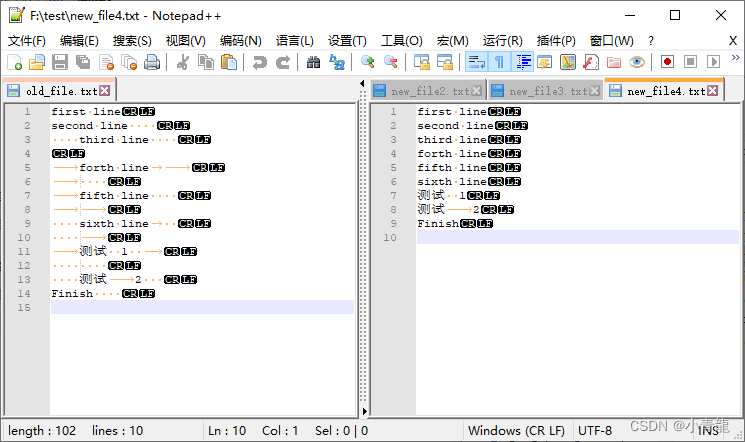
Task: Click the length : 102 status text
Action: pos(42,431)
